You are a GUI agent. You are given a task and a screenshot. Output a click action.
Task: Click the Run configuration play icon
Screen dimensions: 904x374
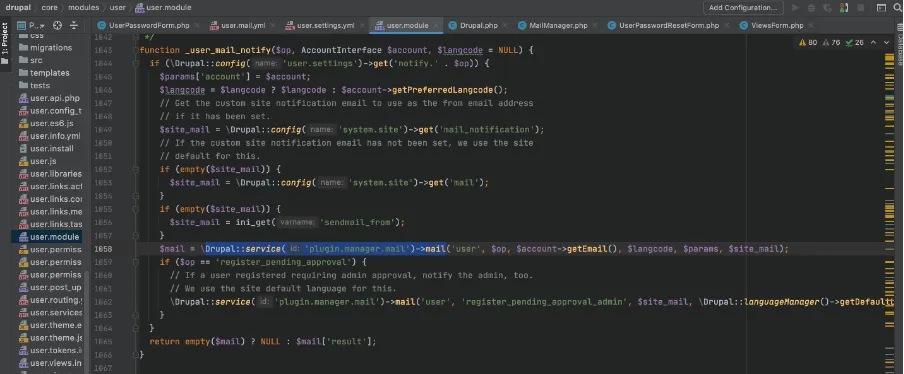[x=796, y=8]
